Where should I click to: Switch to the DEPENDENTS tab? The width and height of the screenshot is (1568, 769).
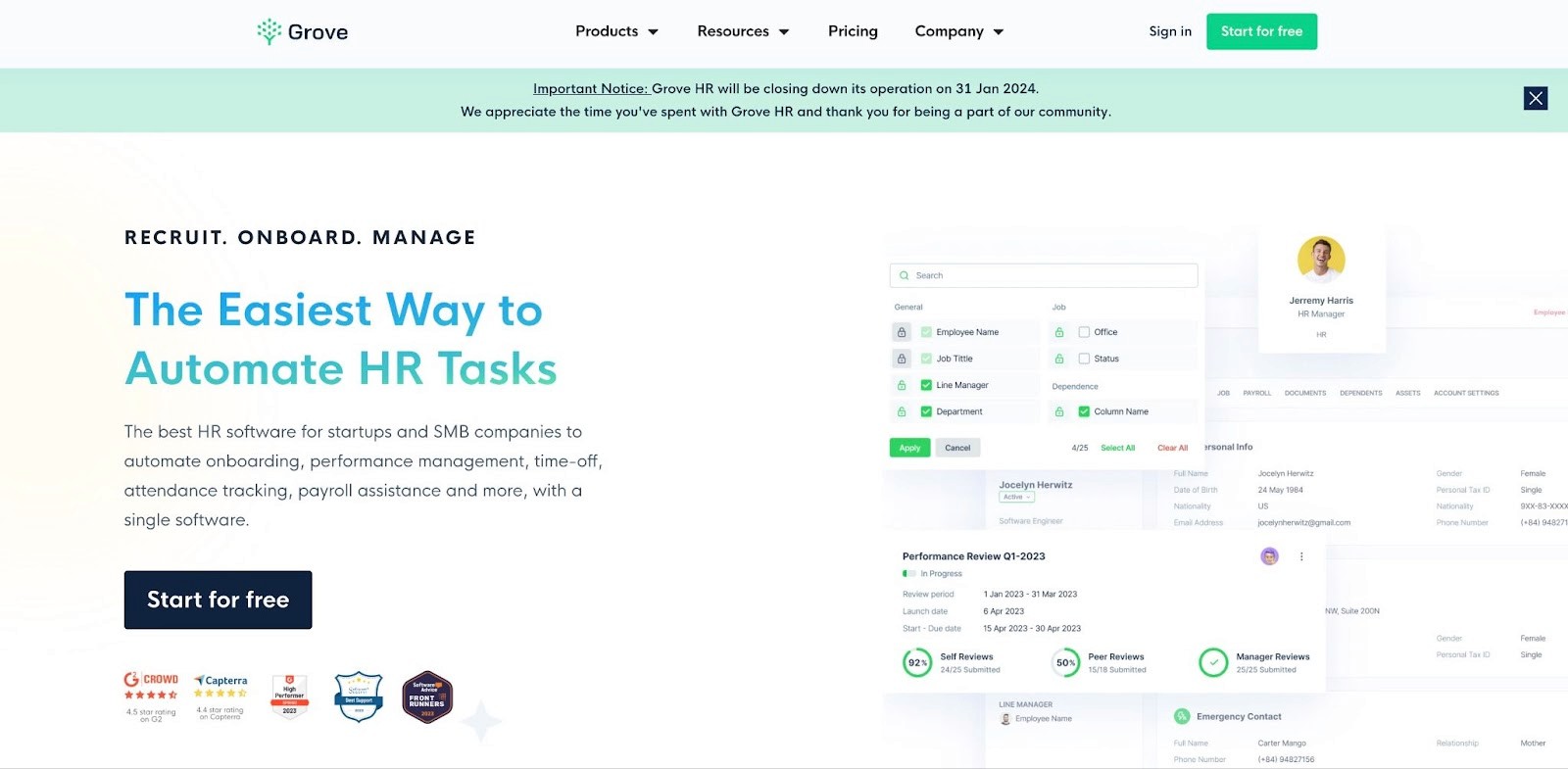point(1361,393)
